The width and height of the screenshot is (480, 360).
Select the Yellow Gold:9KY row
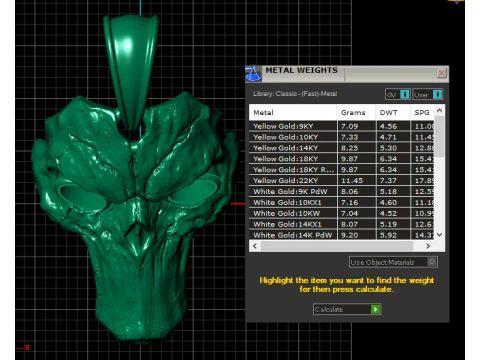point(342,126)
